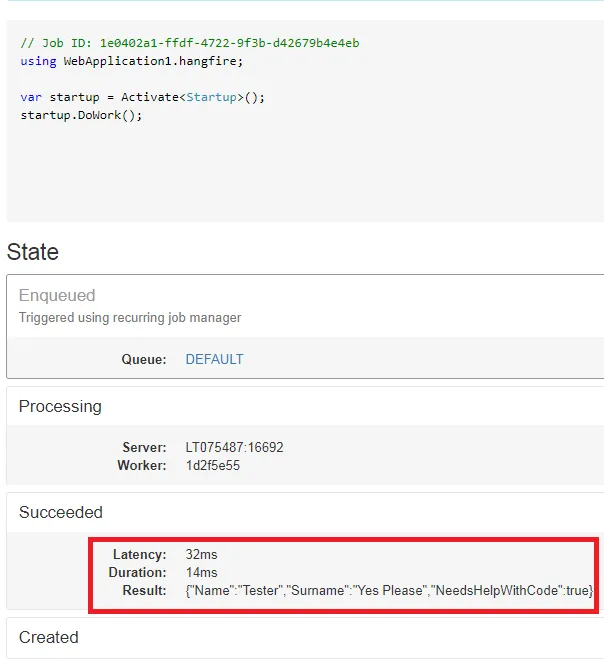Click the Result label
The height and width of the screenshot is (666, 604).
146,591
